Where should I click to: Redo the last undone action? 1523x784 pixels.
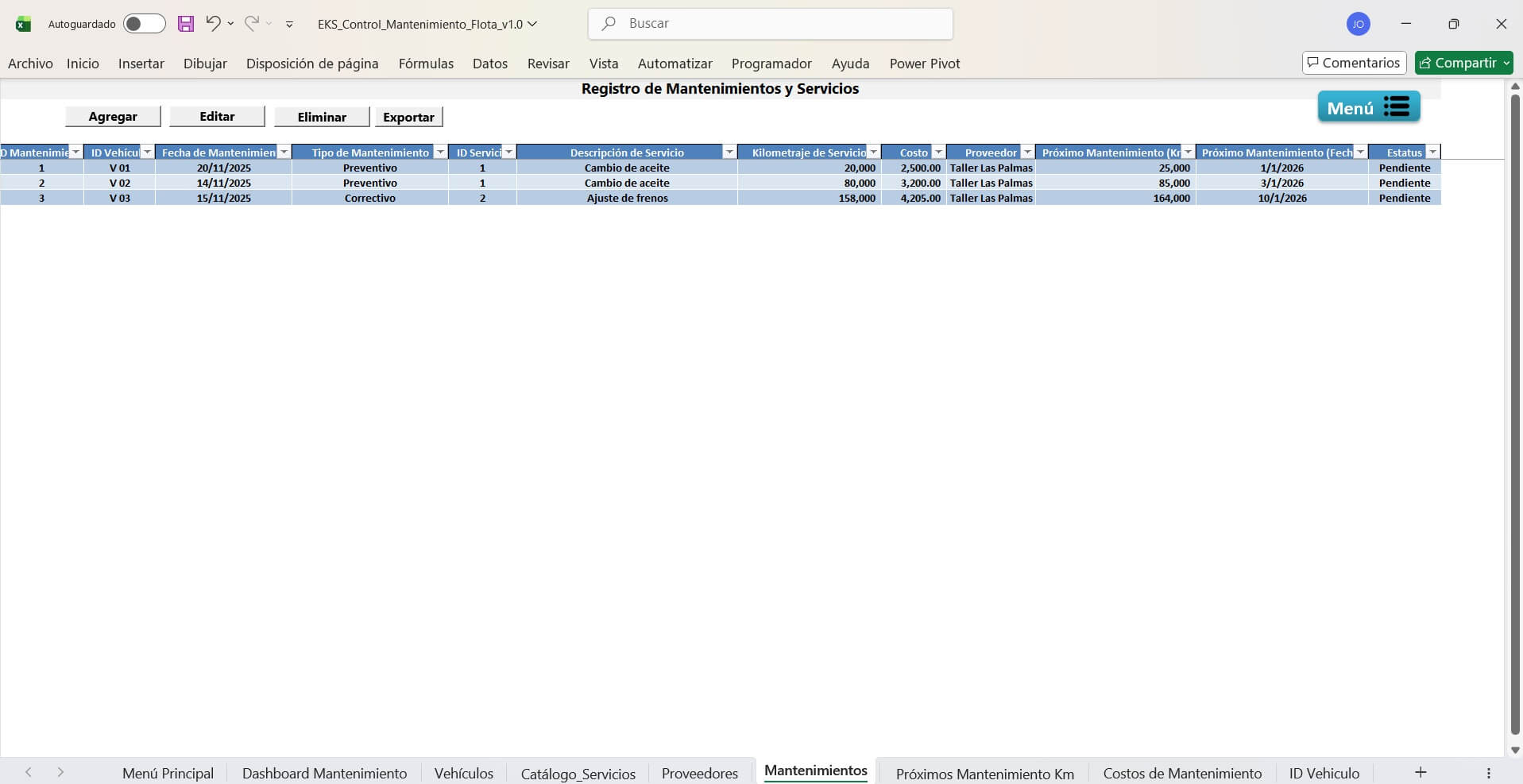[252, 23]
